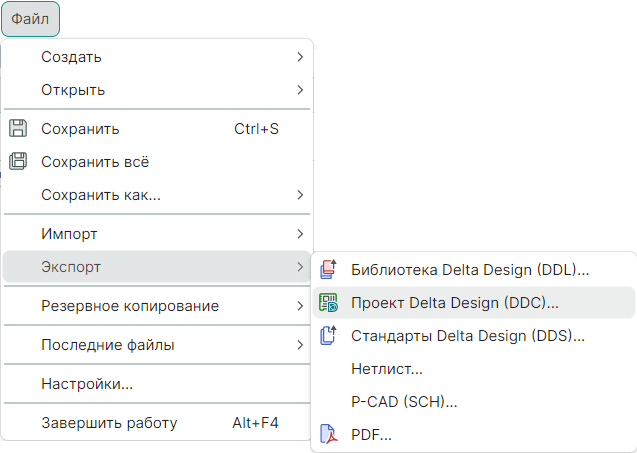
Task: Select the Экспорт menu item
Action: click(71, 267)
